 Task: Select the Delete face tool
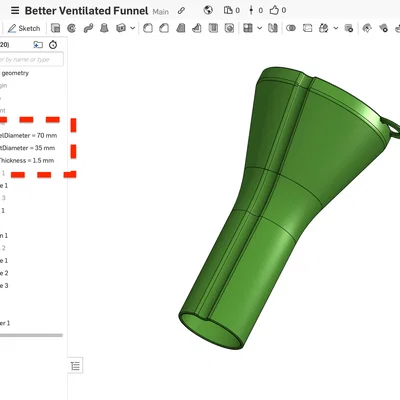383,28
